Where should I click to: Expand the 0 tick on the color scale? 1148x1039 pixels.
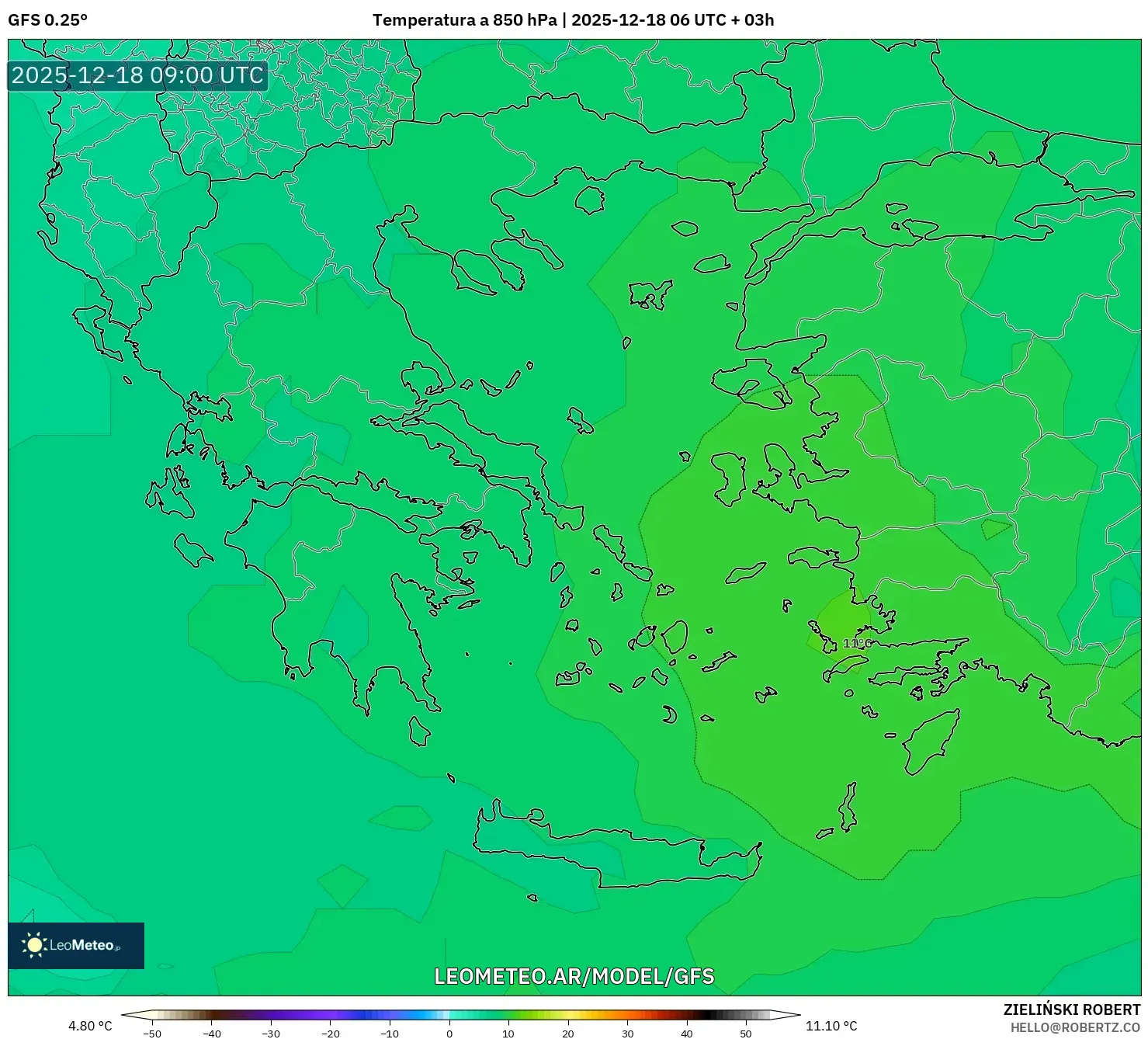point(449,1033)
